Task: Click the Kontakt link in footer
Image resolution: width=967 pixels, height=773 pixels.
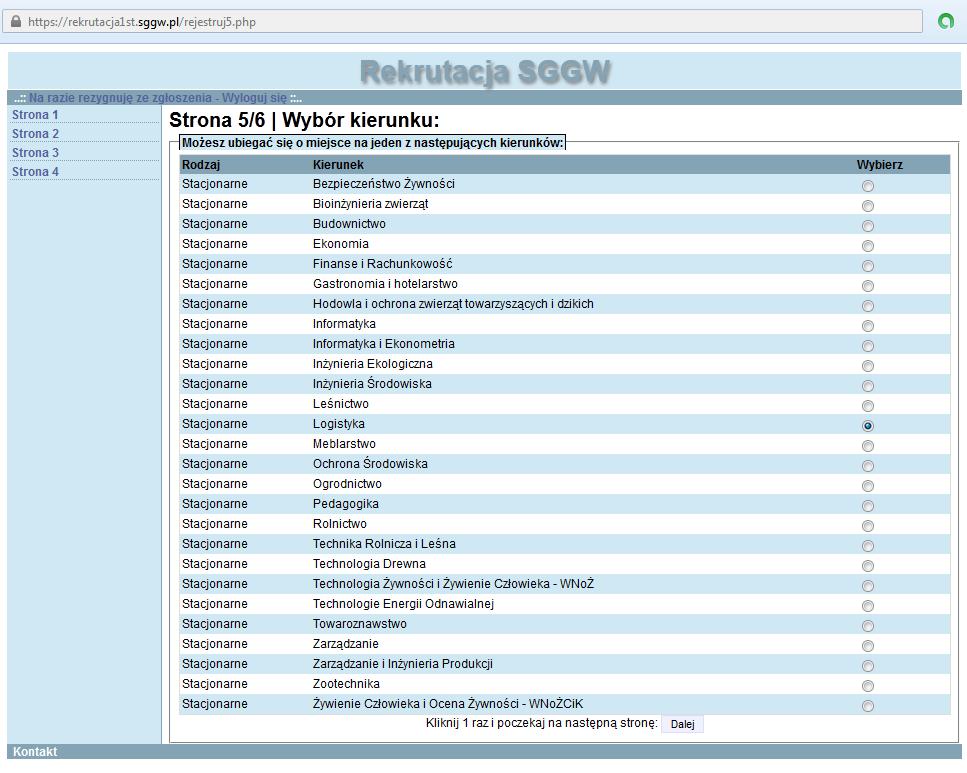Action: click(35, 751)
